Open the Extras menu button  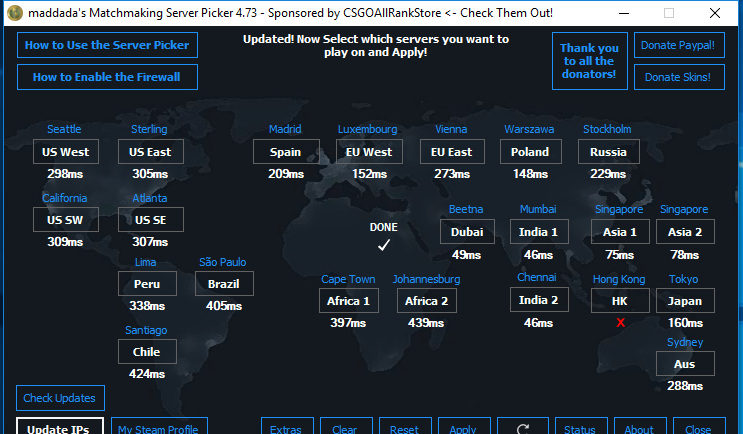(285, 427)
